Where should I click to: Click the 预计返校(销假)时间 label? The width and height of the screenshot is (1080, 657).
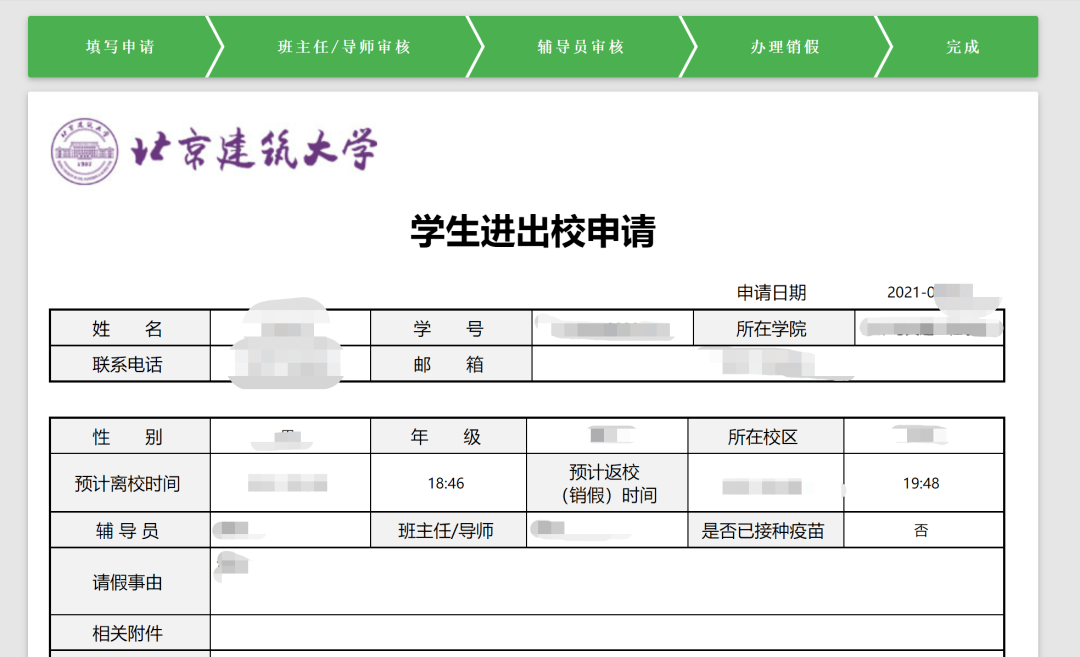click(x=607, y=483)
